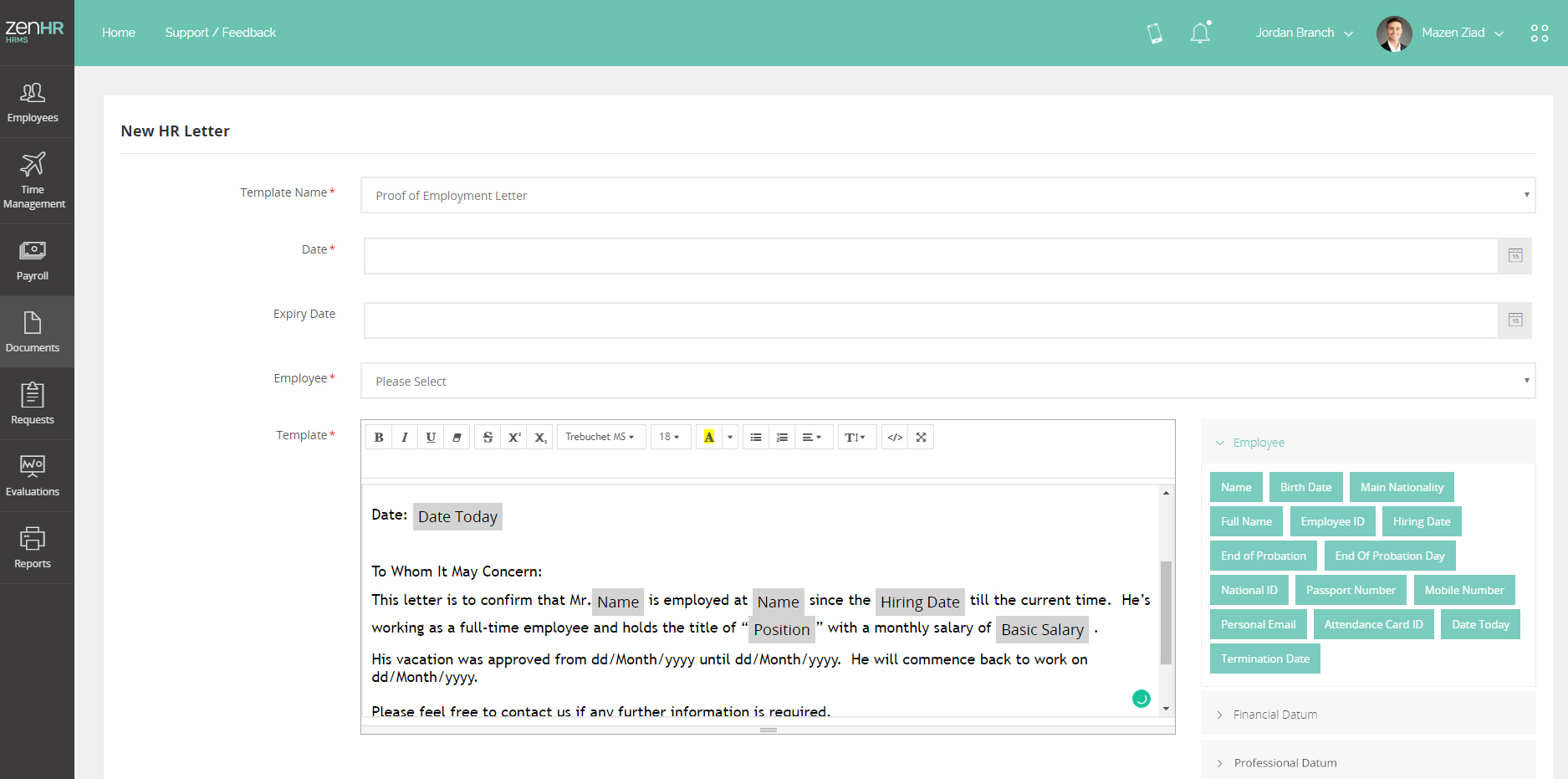Screen dimensions: 1568x779
Task: Insert the End Of Probation Day field
Action: coord(1390,556)
